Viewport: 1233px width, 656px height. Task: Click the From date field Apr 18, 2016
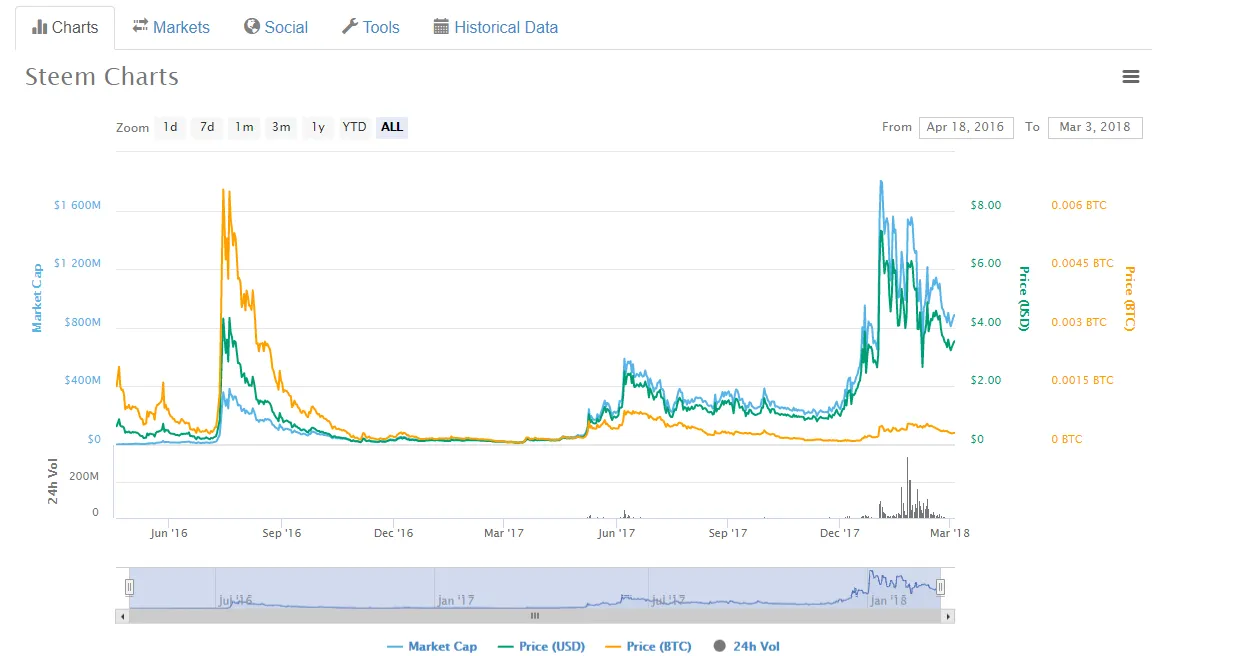(966, 127)
